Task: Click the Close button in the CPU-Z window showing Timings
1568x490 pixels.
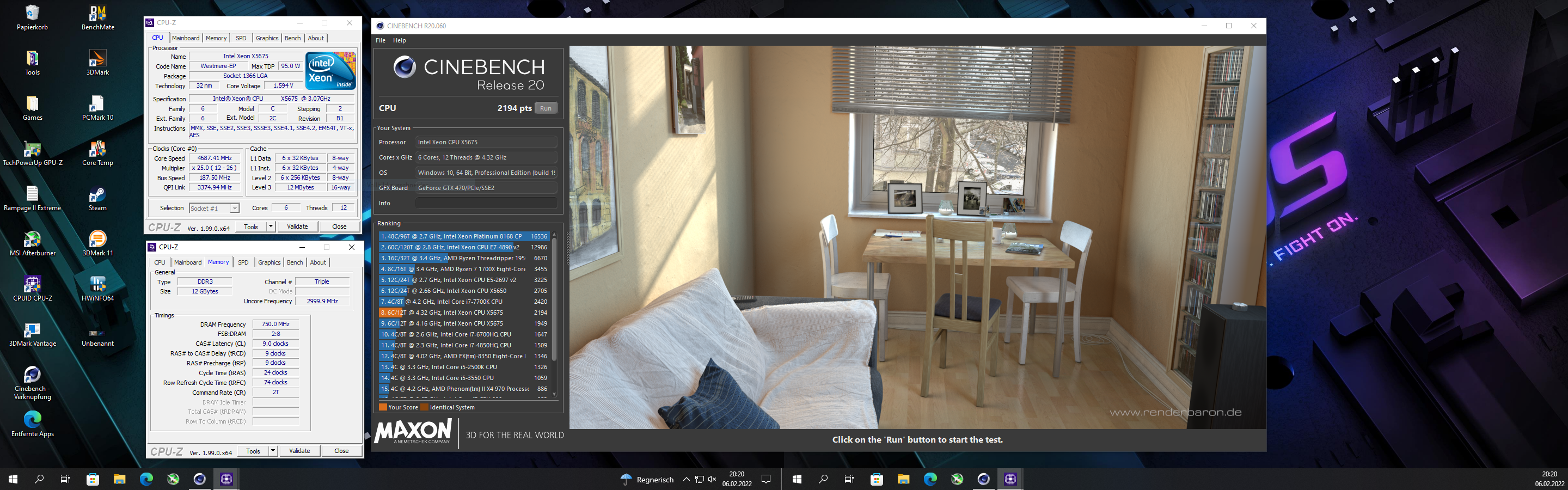Action: click(x=341, y=451)
